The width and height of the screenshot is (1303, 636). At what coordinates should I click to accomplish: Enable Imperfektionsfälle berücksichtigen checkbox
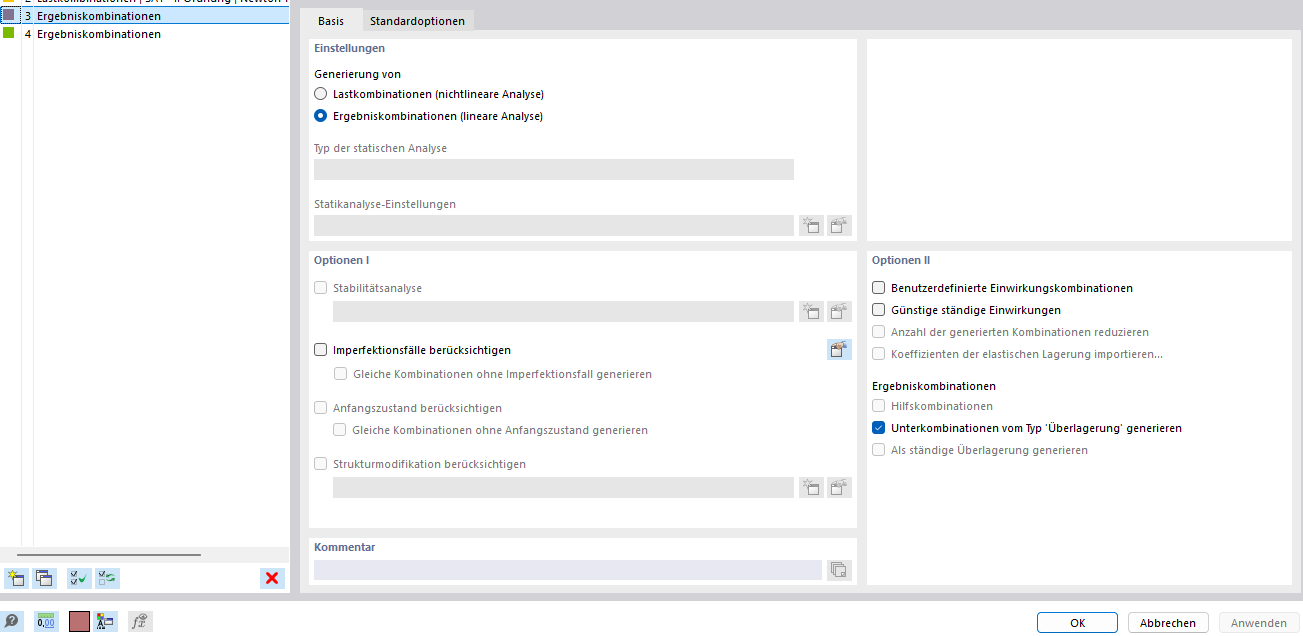tap(321, 350)
